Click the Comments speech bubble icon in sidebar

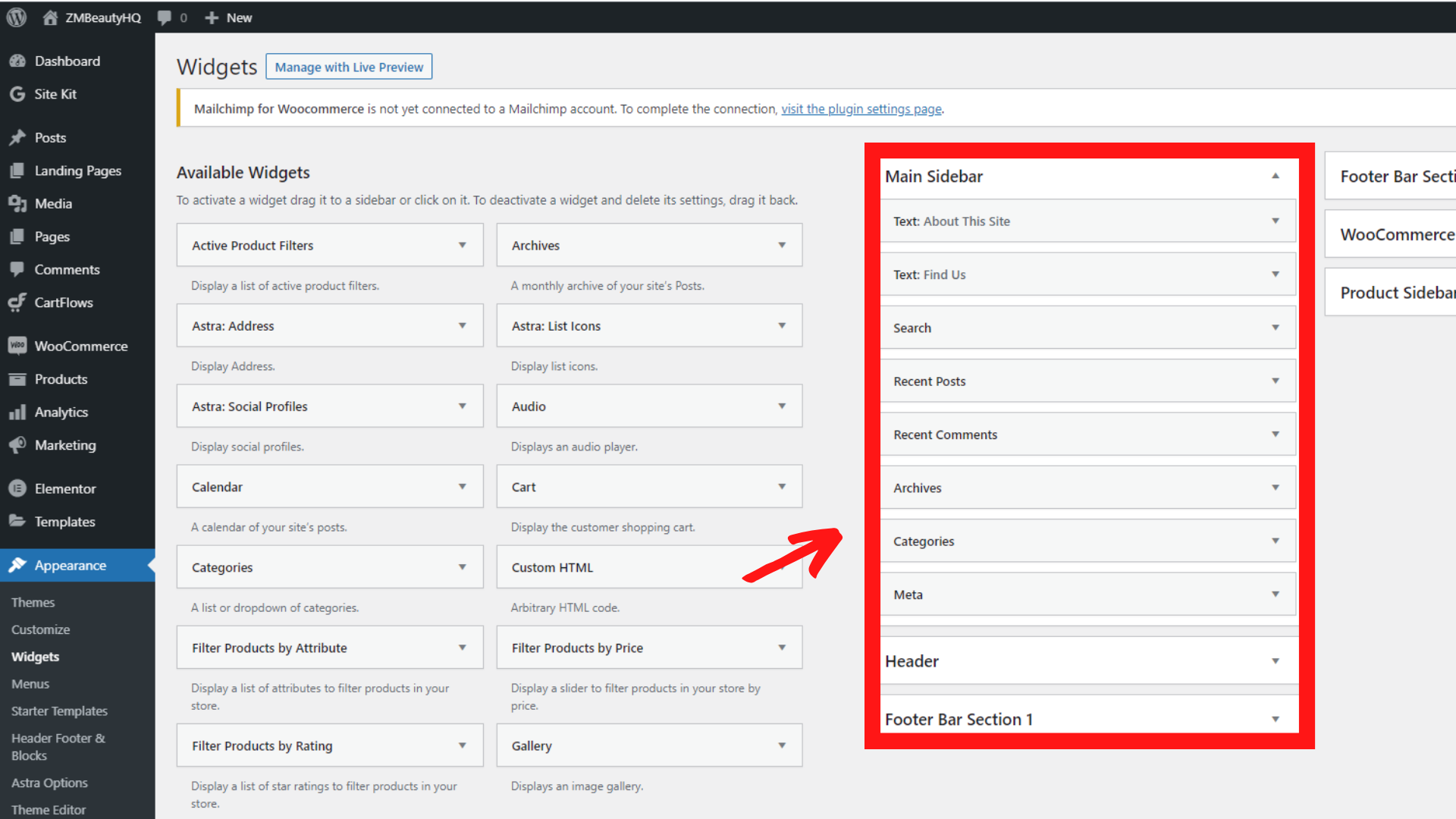point(17,269)
